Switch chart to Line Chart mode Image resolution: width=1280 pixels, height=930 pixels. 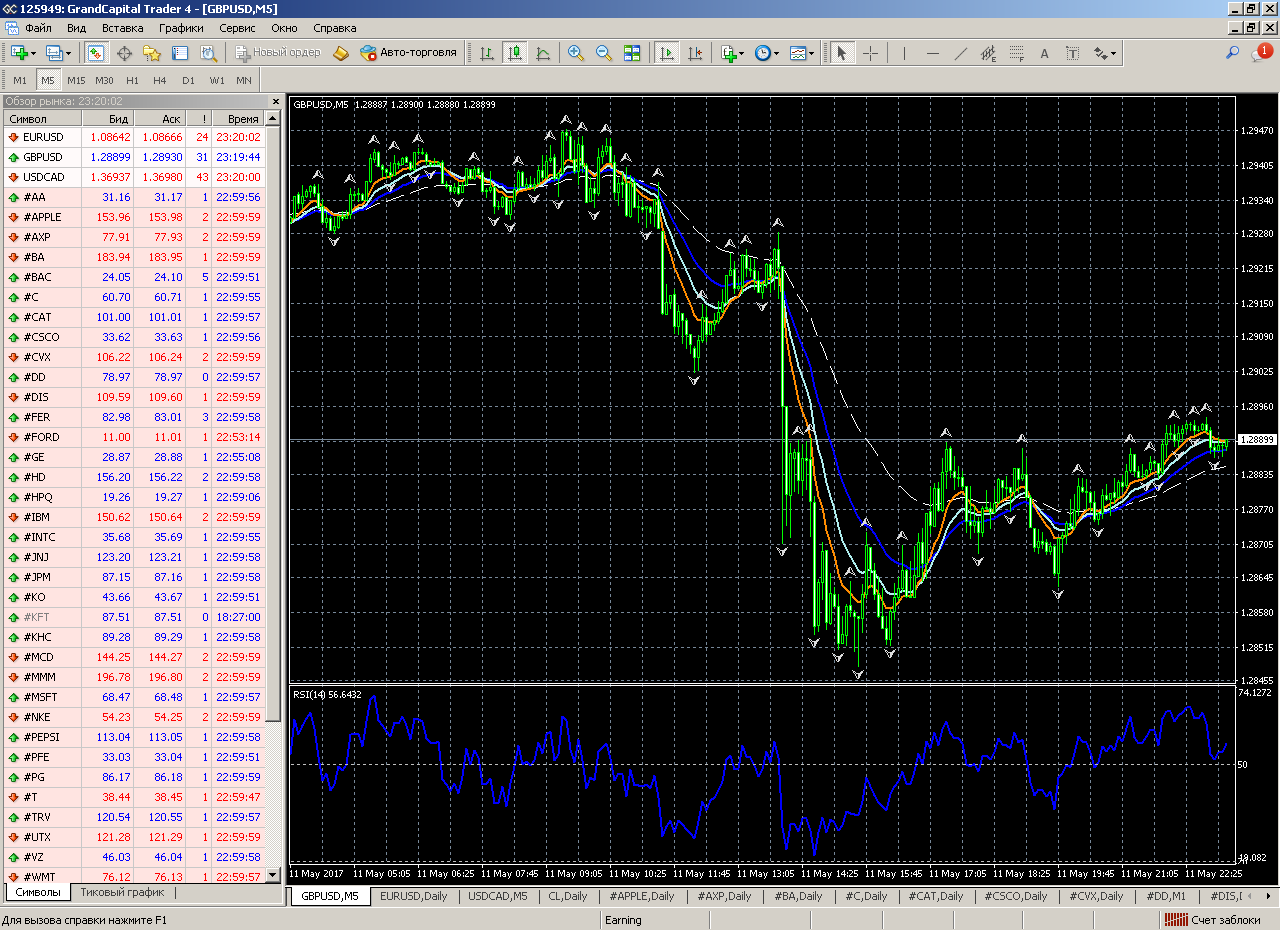coord(543,53)
